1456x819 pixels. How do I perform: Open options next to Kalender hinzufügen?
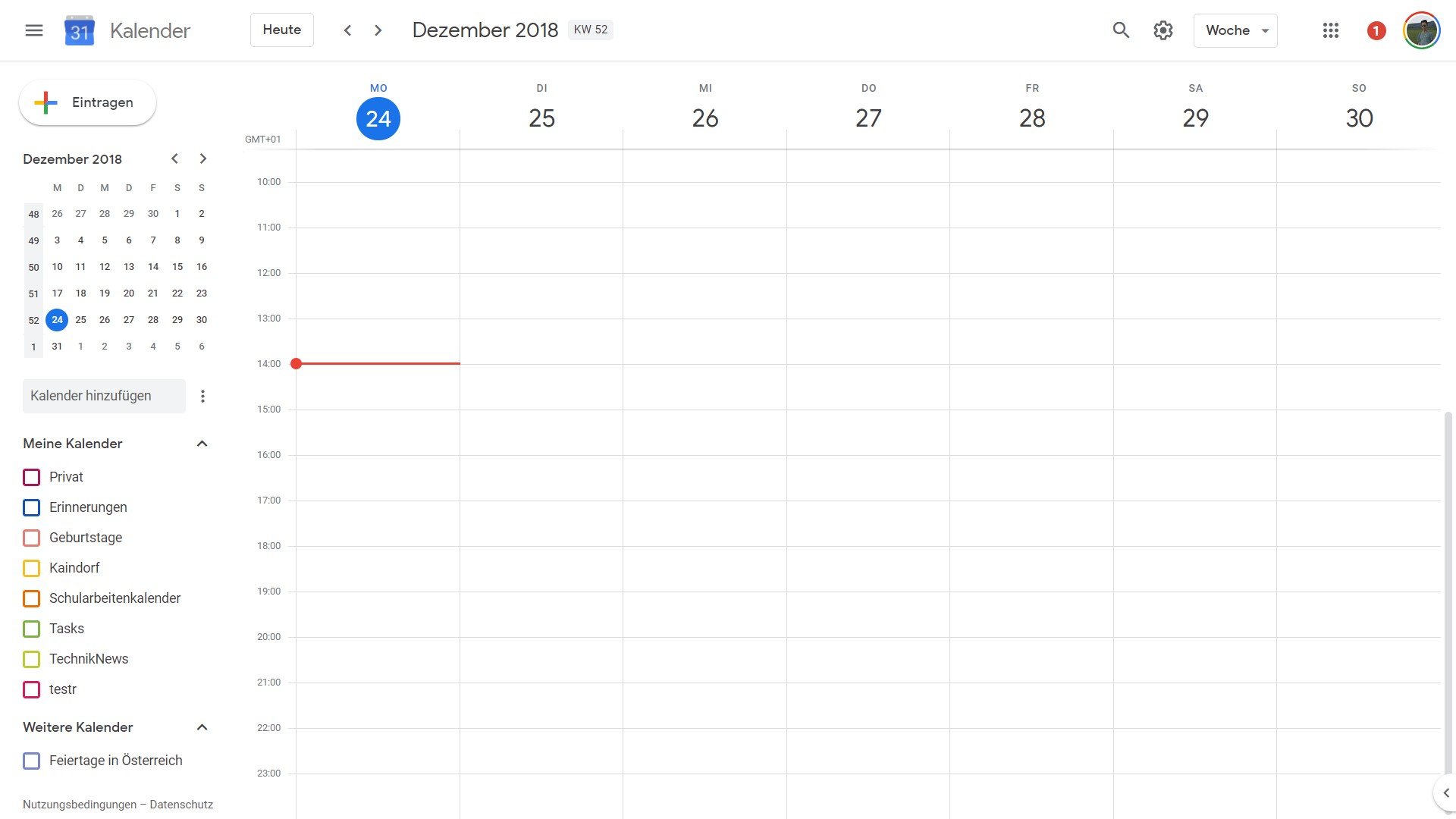[x=202, y=396]
